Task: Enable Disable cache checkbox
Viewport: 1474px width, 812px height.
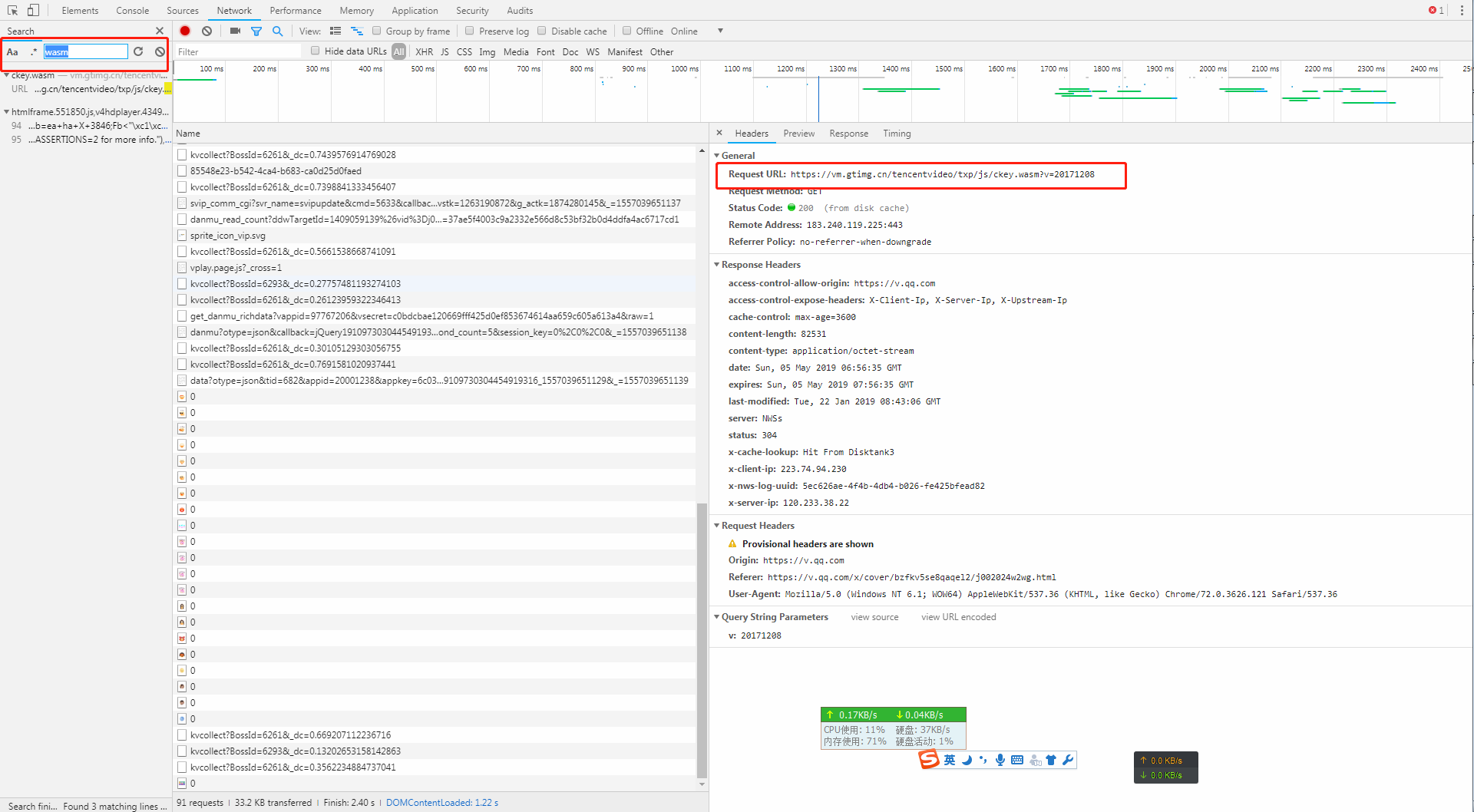Action: tap(541, 31)
